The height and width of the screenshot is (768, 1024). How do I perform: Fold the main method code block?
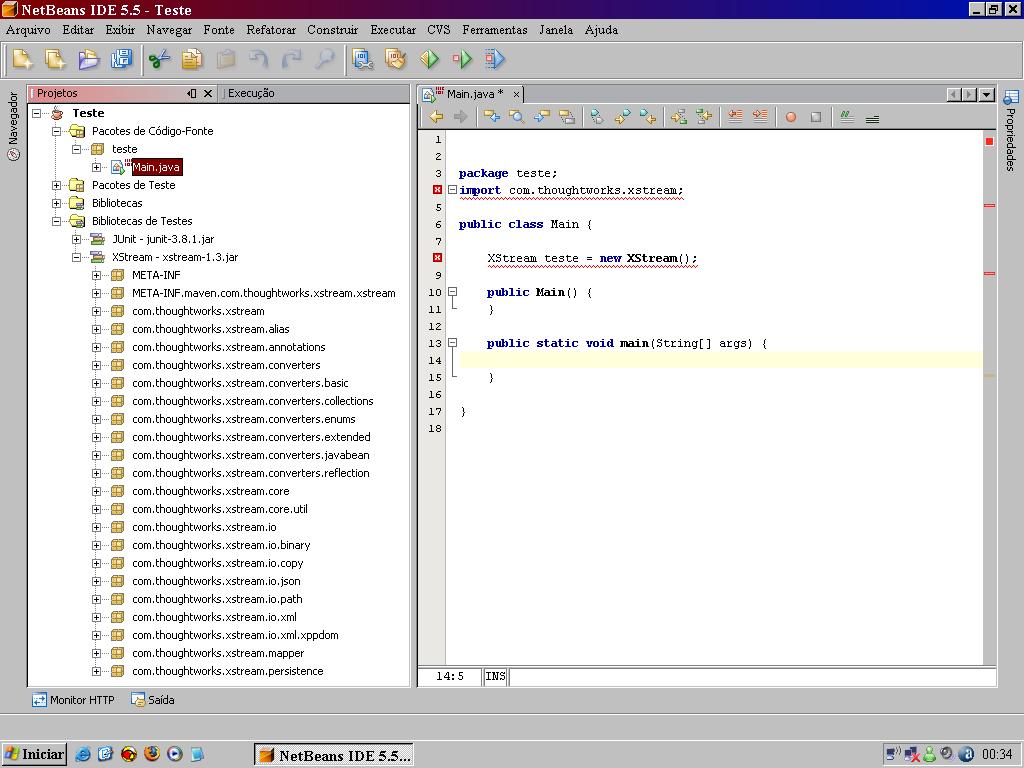(452, 343)
